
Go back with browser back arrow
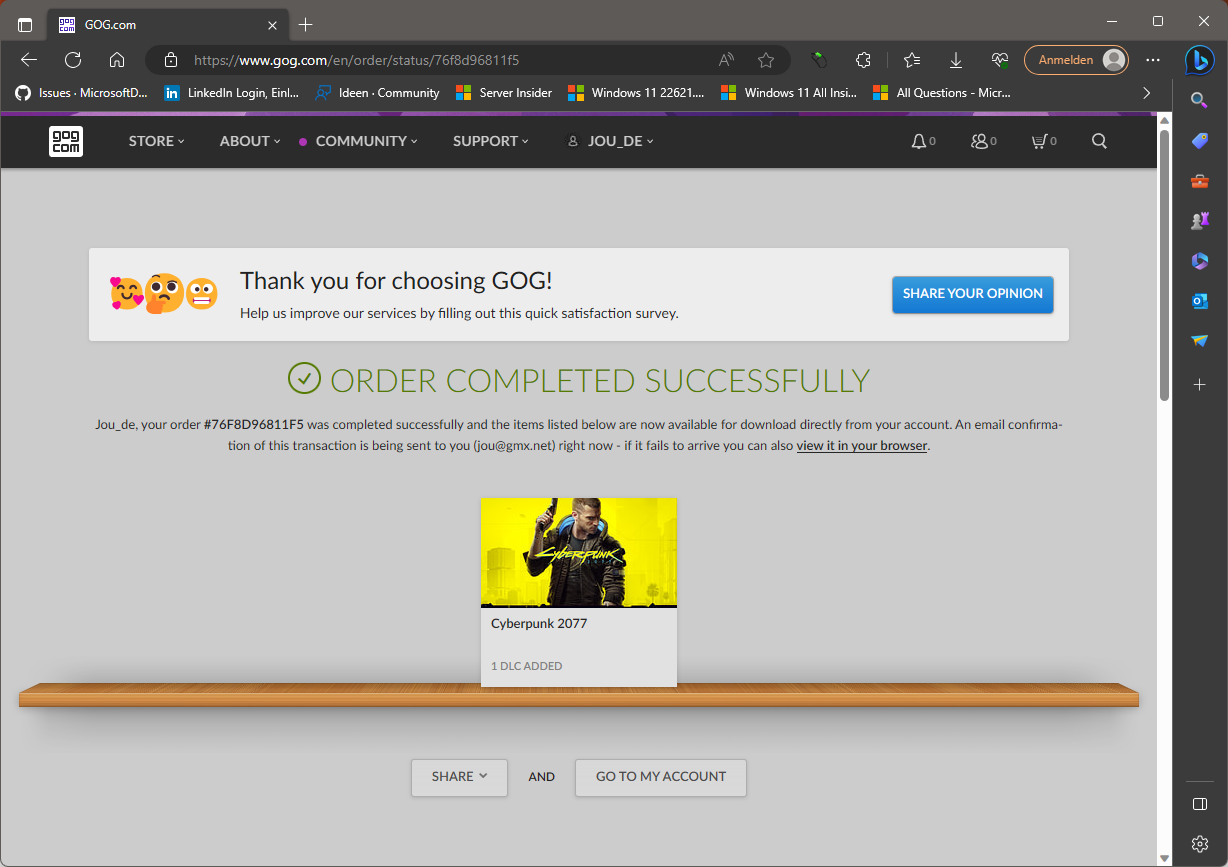pos(29,60)
